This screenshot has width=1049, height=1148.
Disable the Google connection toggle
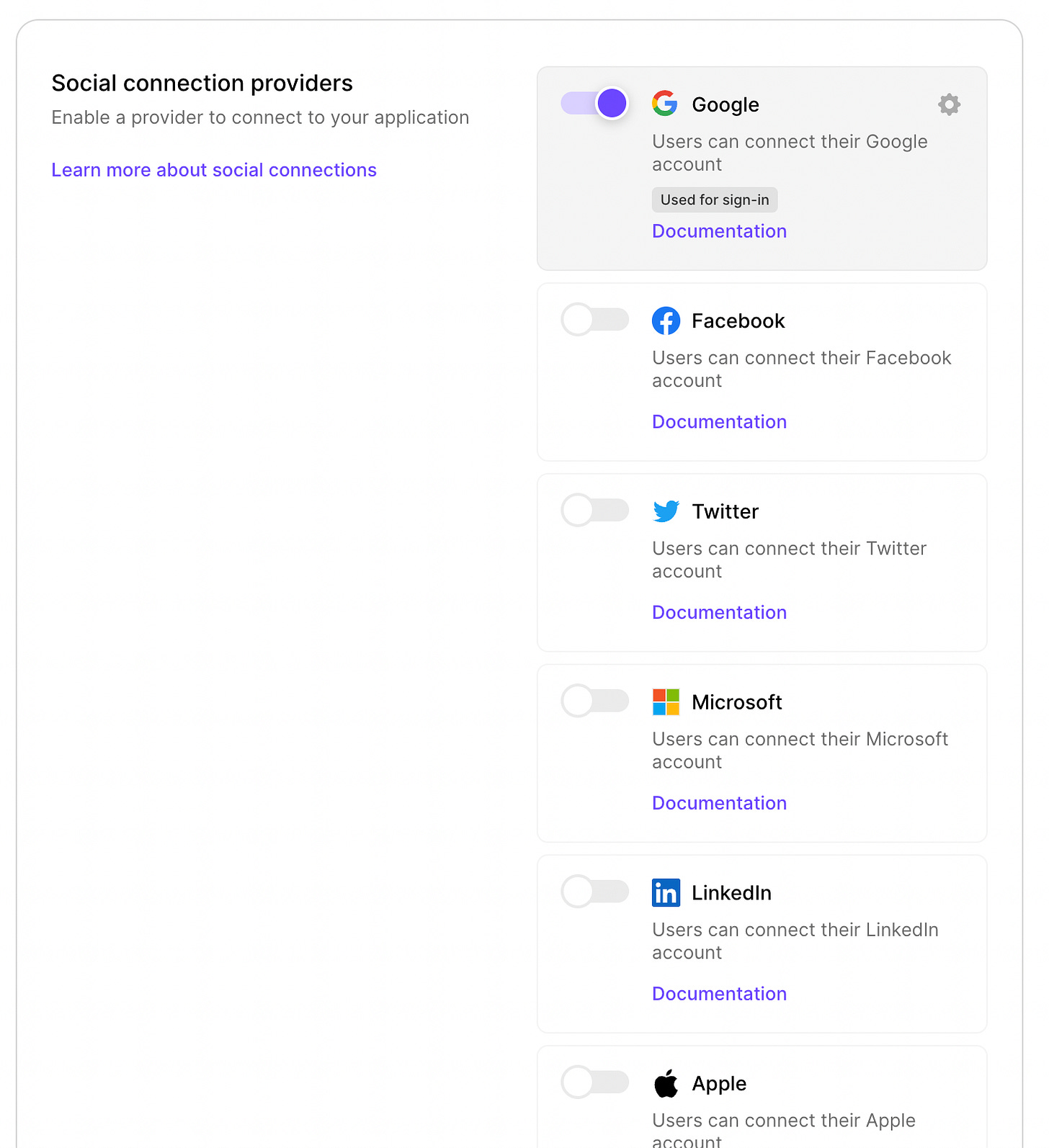pyautogui.click(x=594, y=102)
